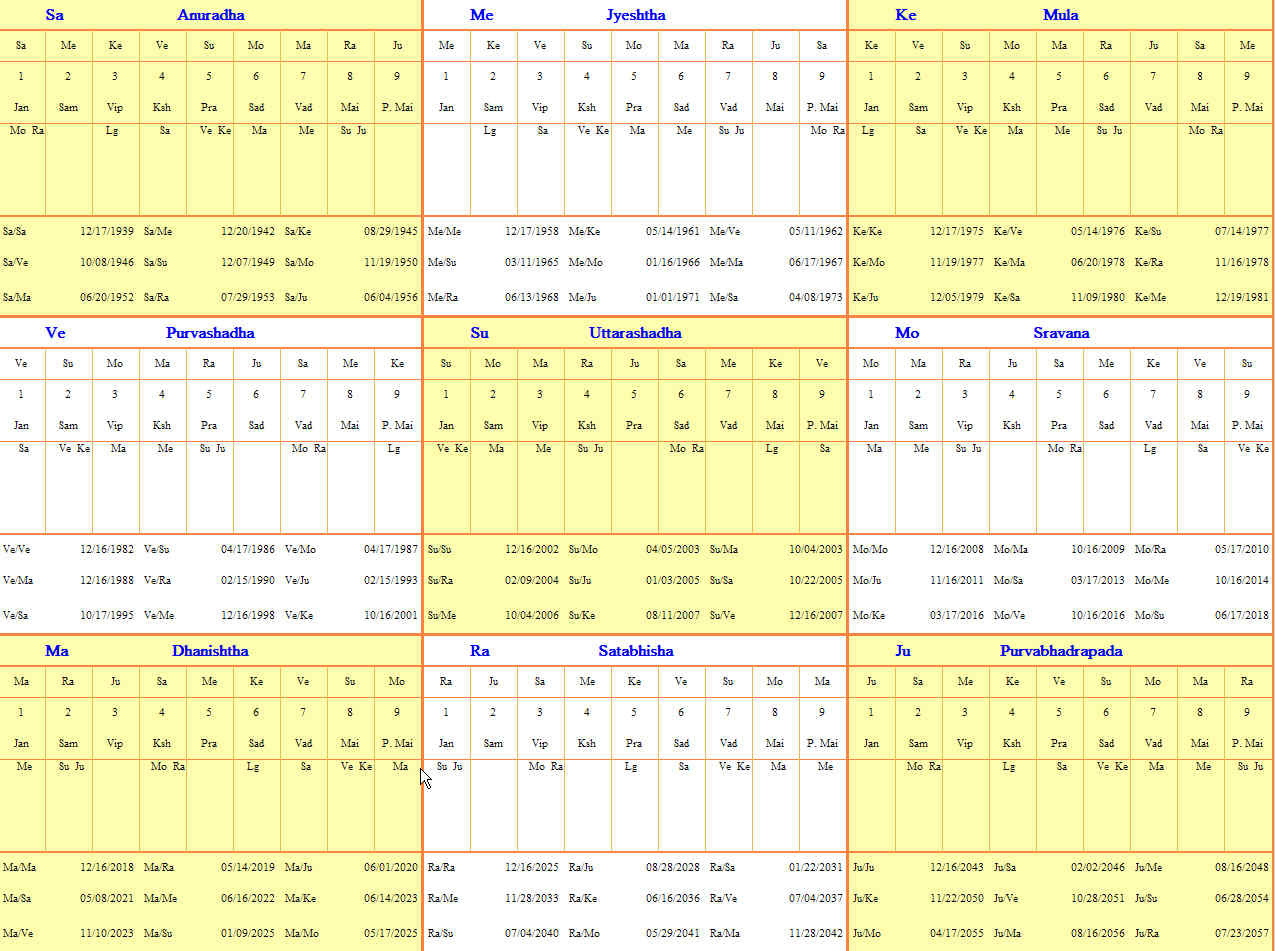Image resolution: width=1275 pixels, height=951 pixels.
Task: Select the Mo/Mo date 12/16/2008
Action: point(957,549)
